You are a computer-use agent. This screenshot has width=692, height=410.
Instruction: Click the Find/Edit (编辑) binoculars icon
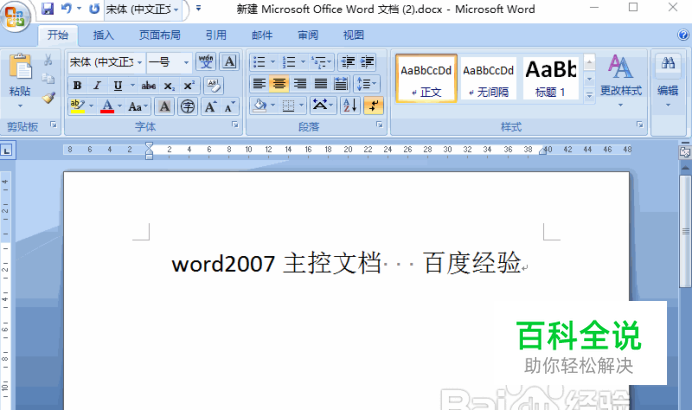(668, 63)
